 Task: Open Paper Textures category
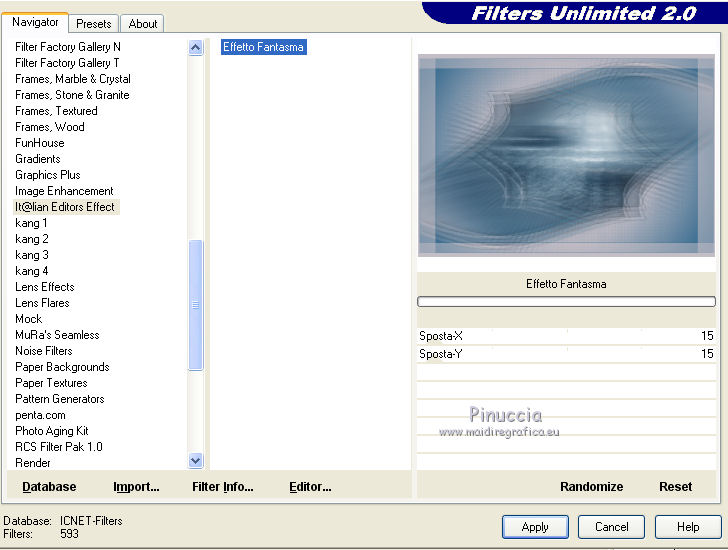coord(51,383)
